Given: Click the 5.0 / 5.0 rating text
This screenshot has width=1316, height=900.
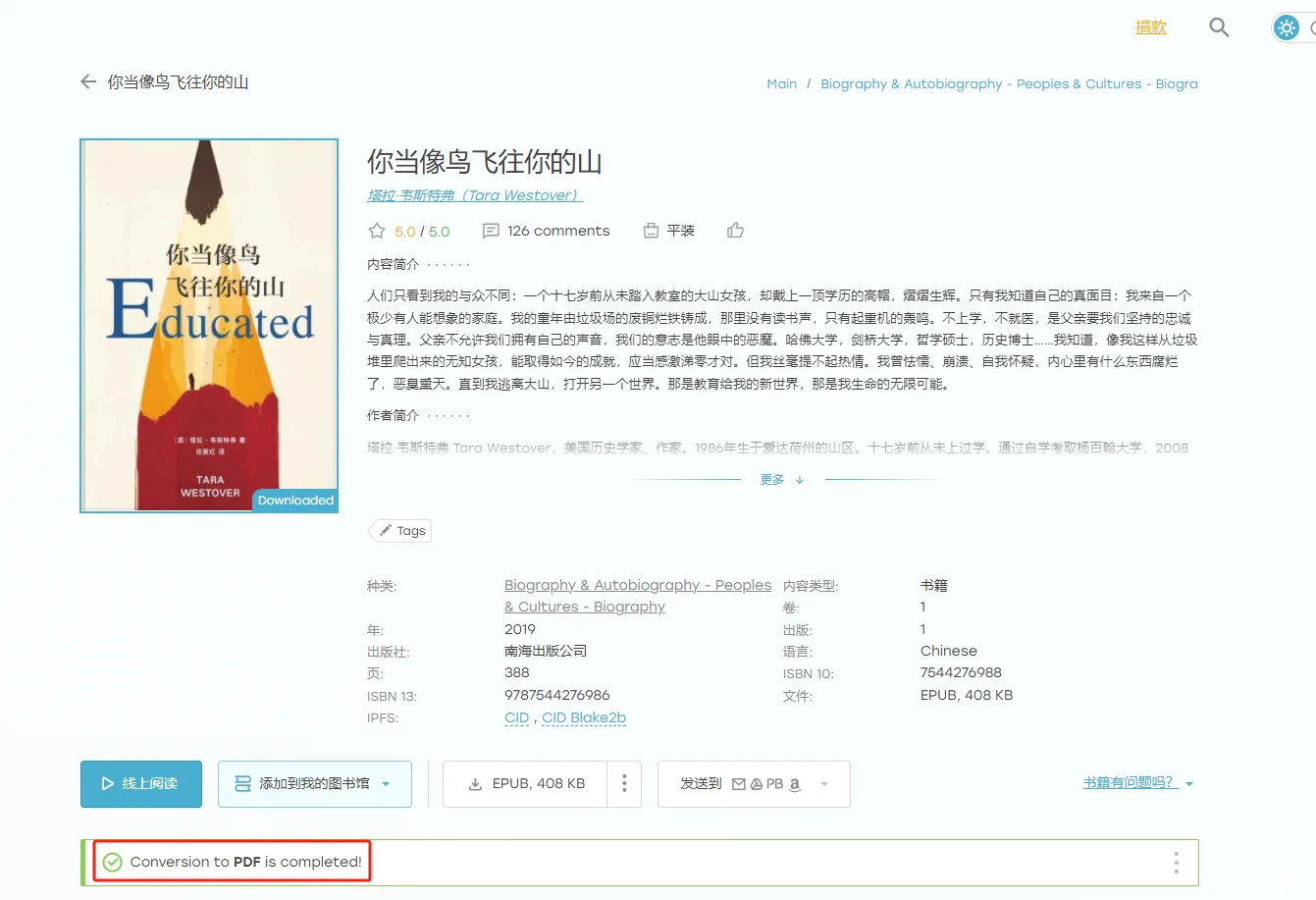Looking at the screenshot, I should click(x=422, y=232).
